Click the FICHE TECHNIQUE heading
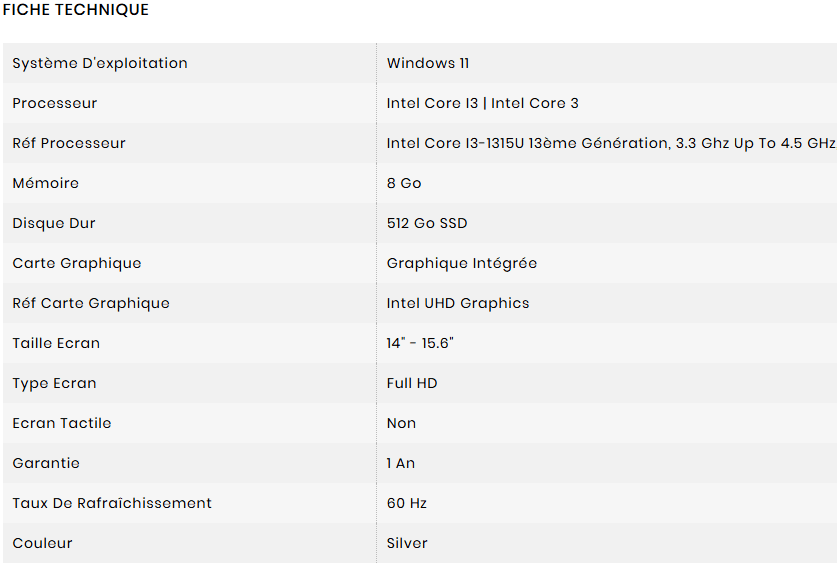837x564 pixels. 76,10
